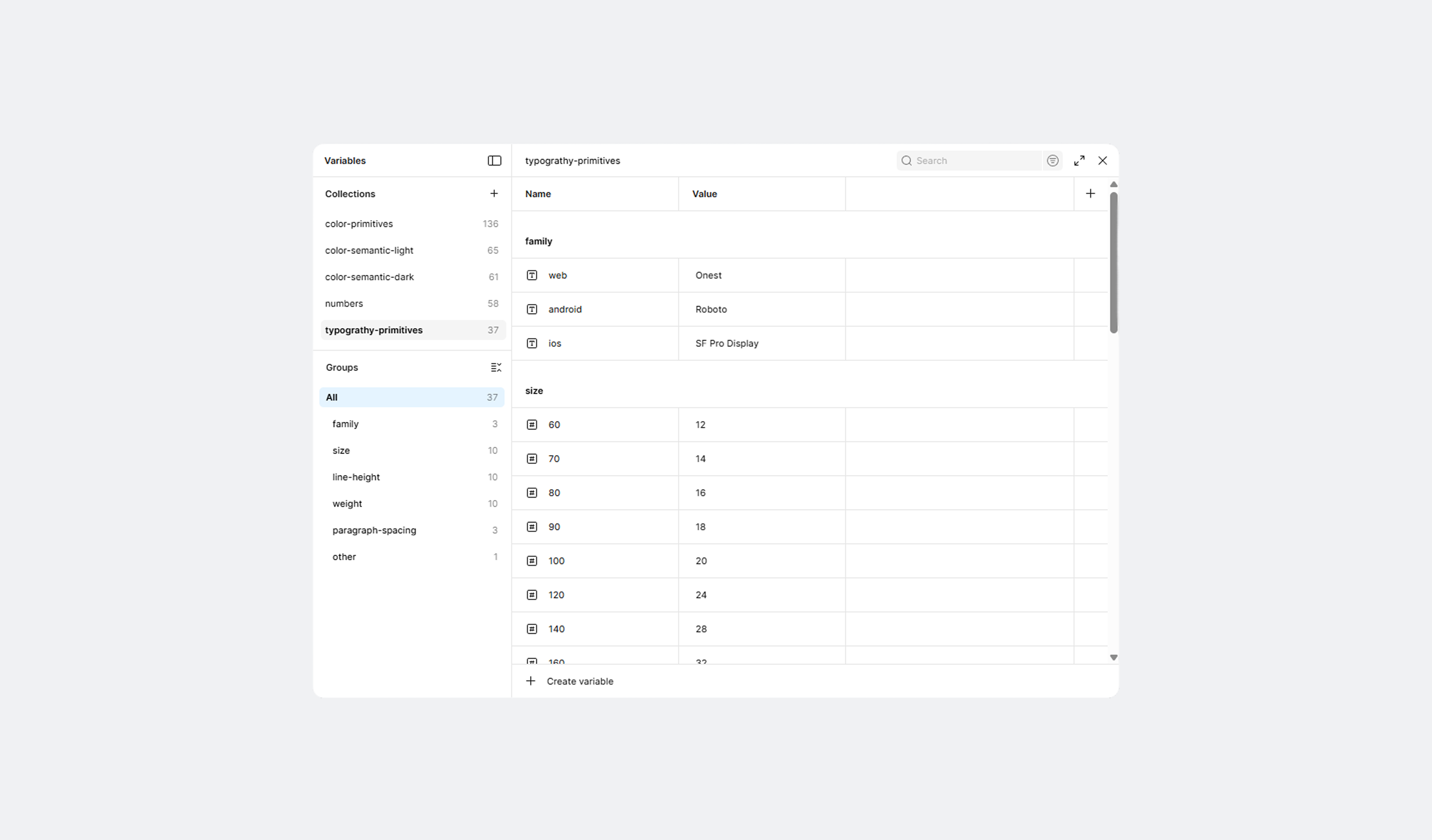Select the Roboto value cell
The width and height of the screenshot is (1432, 840).
pyautogui.click(x=762, y=310)
